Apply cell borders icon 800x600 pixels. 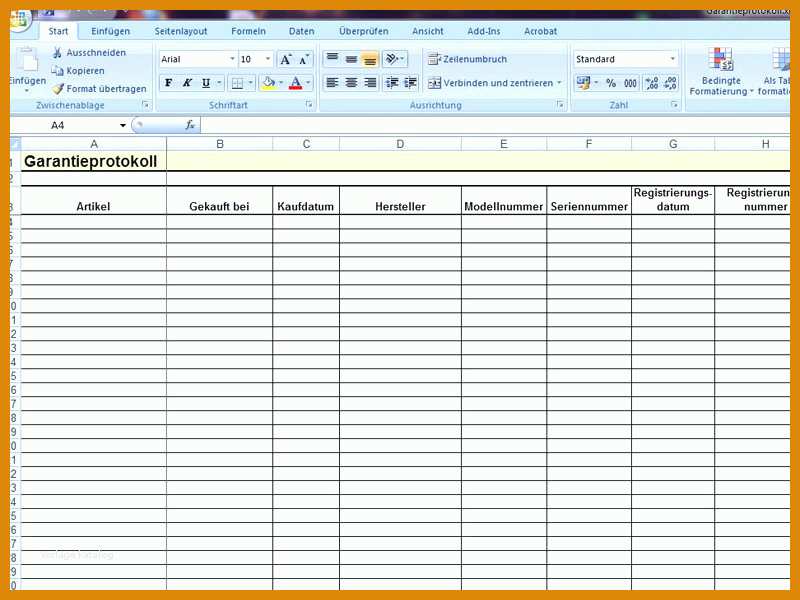click(237, 83)
